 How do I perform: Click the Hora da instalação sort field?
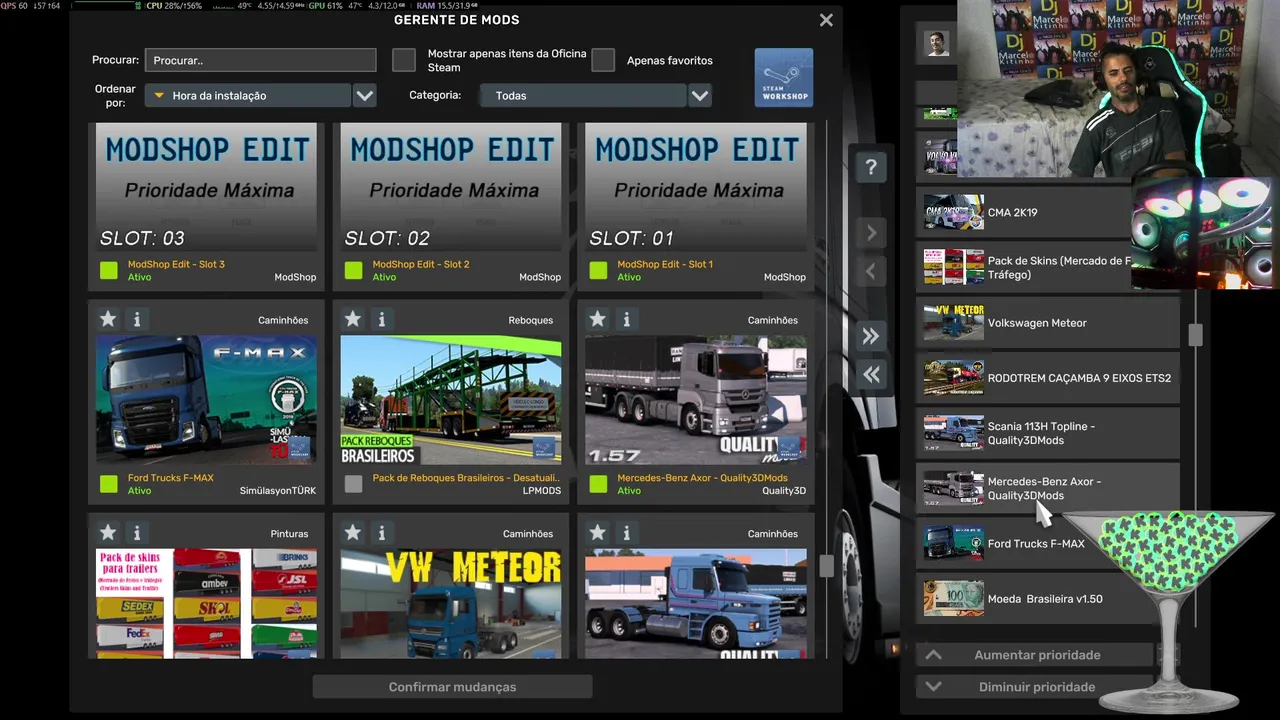pyautogui.click(x=248, y=96)
